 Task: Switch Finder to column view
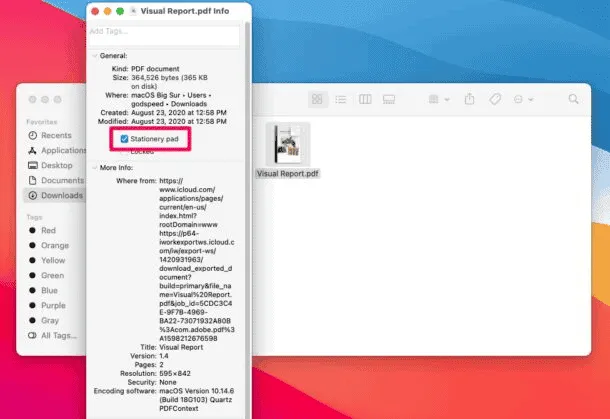point(365,99)
